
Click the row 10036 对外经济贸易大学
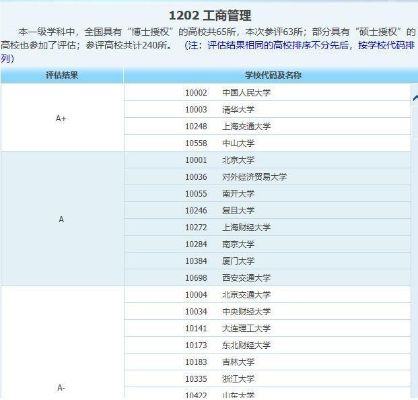[267, 177]
